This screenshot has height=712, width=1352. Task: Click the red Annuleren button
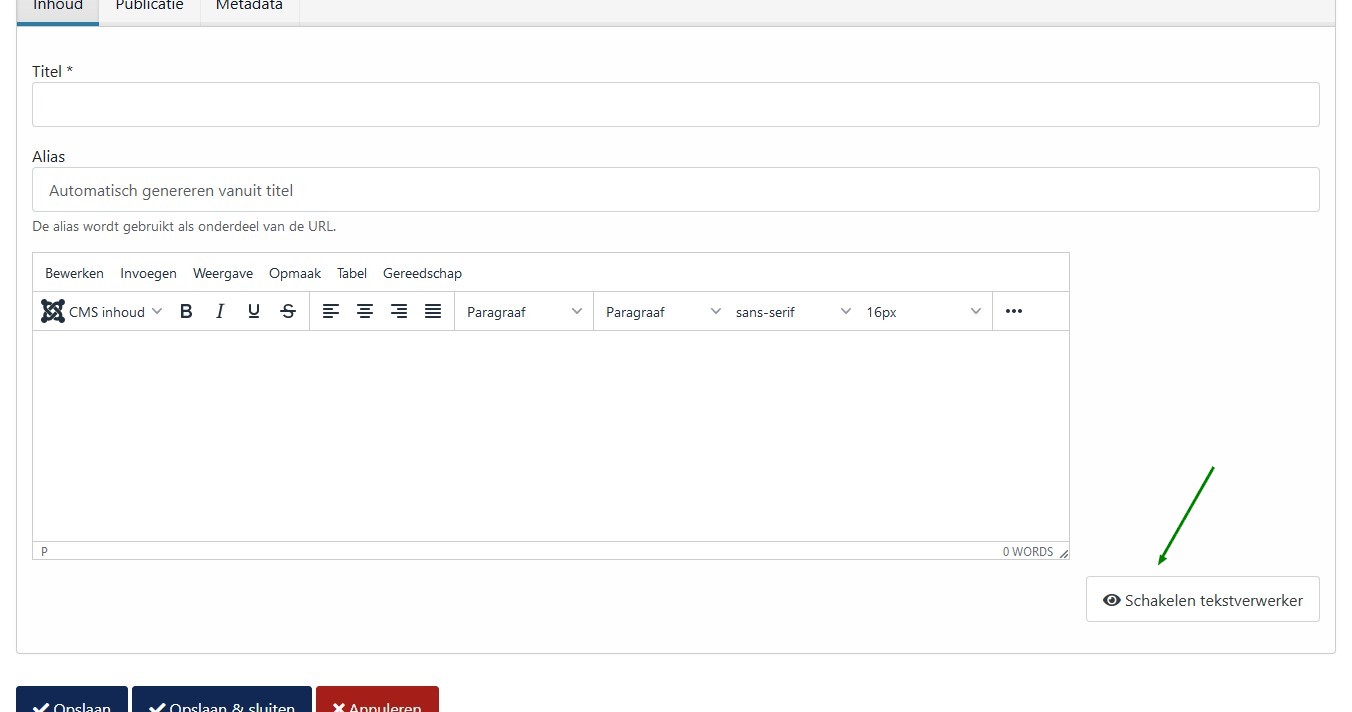pyautogui.click(x=377, y=699)
